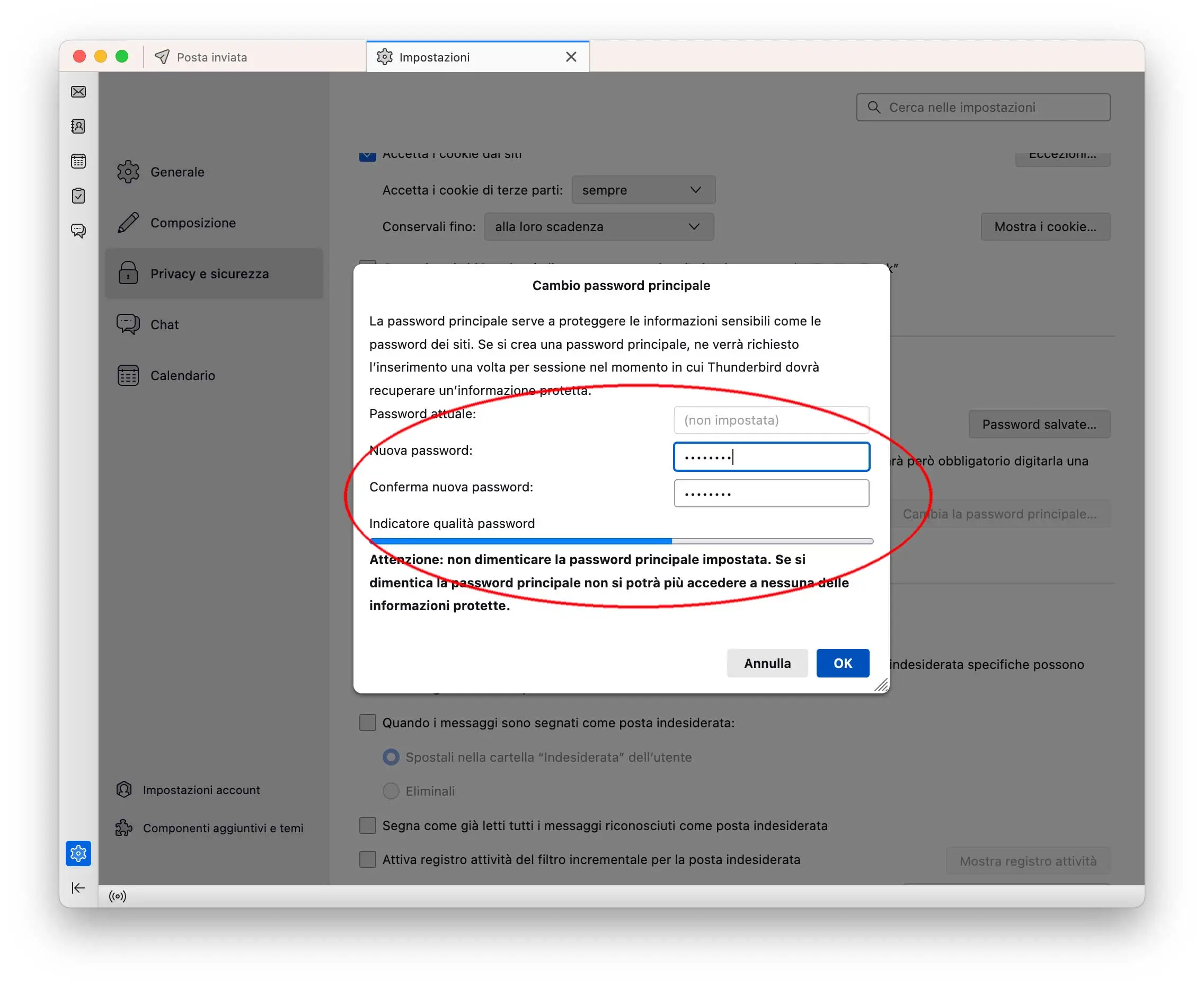Cancel the dialog with Annulla

coord(767,663)
